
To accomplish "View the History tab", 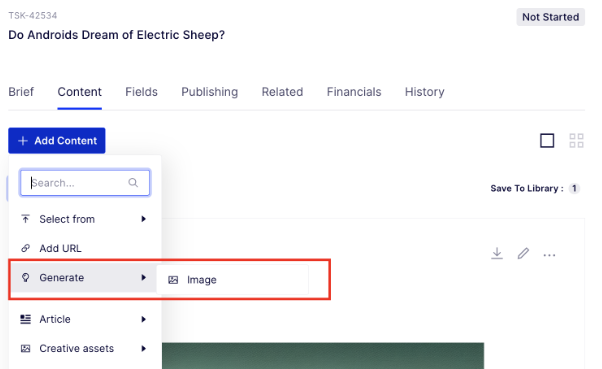I will click(x=425, y=92).
